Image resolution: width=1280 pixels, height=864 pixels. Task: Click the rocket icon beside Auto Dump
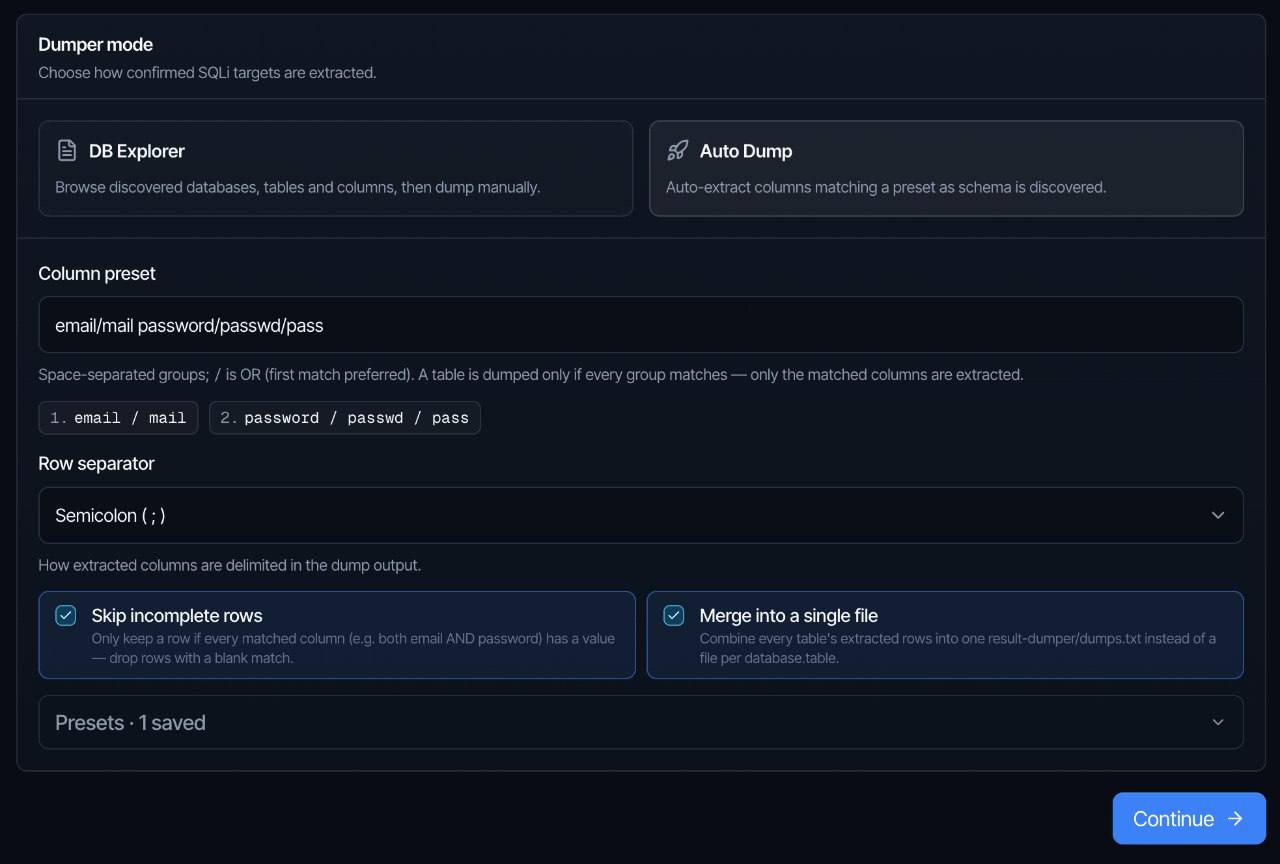tap(677, 151)
